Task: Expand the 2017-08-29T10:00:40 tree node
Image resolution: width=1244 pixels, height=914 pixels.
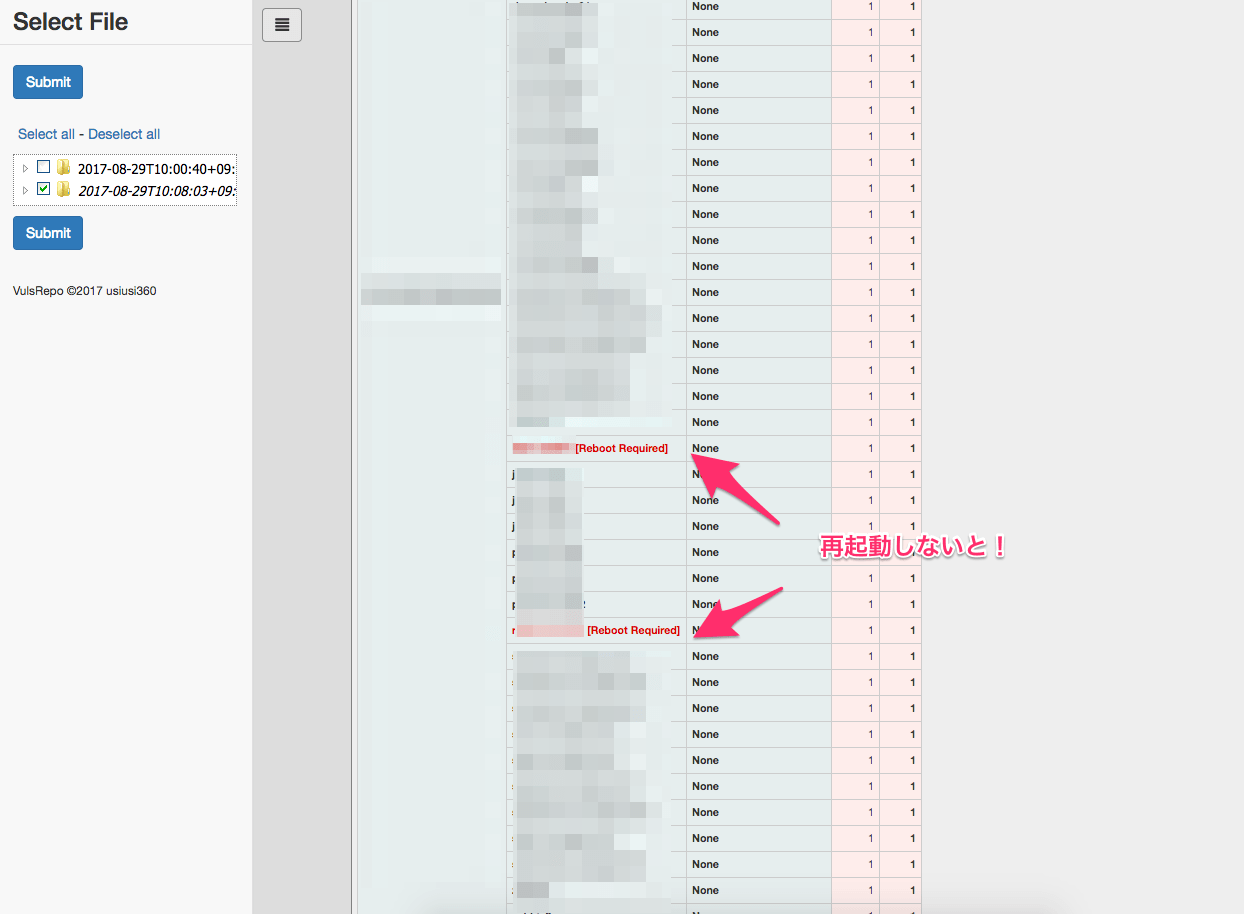Action: [x=25, y=169]
